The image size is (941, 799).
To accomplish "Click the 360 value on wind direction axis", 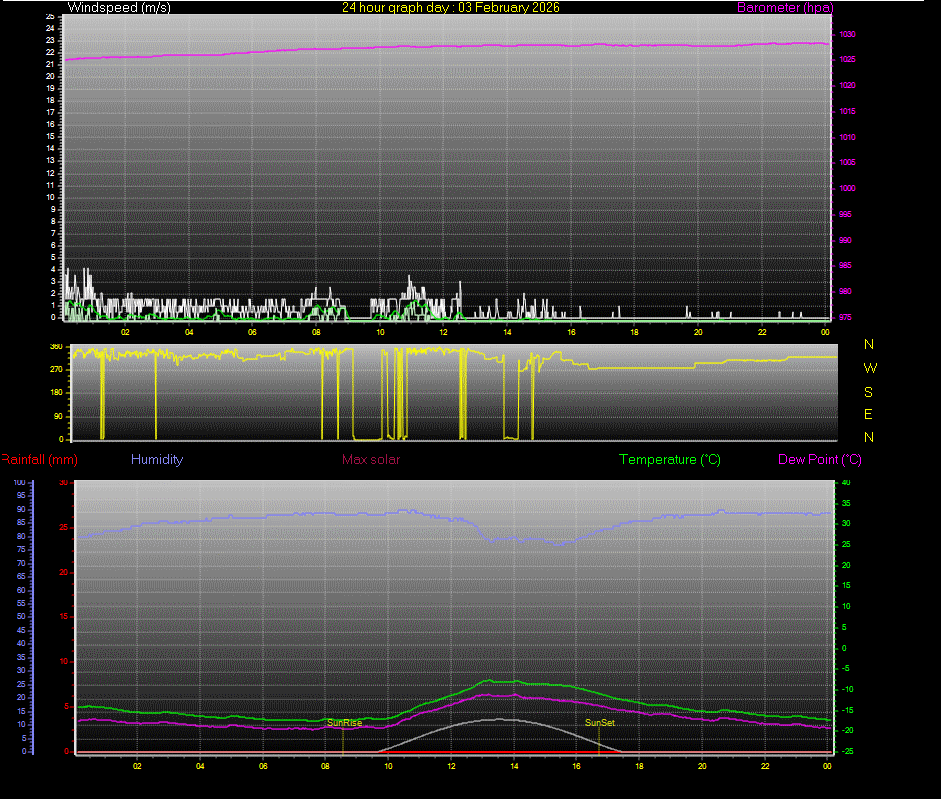I will [56, 346].
